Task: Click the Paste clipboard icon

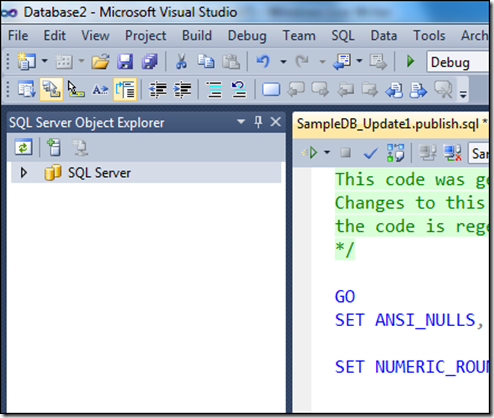Action: 231,62
